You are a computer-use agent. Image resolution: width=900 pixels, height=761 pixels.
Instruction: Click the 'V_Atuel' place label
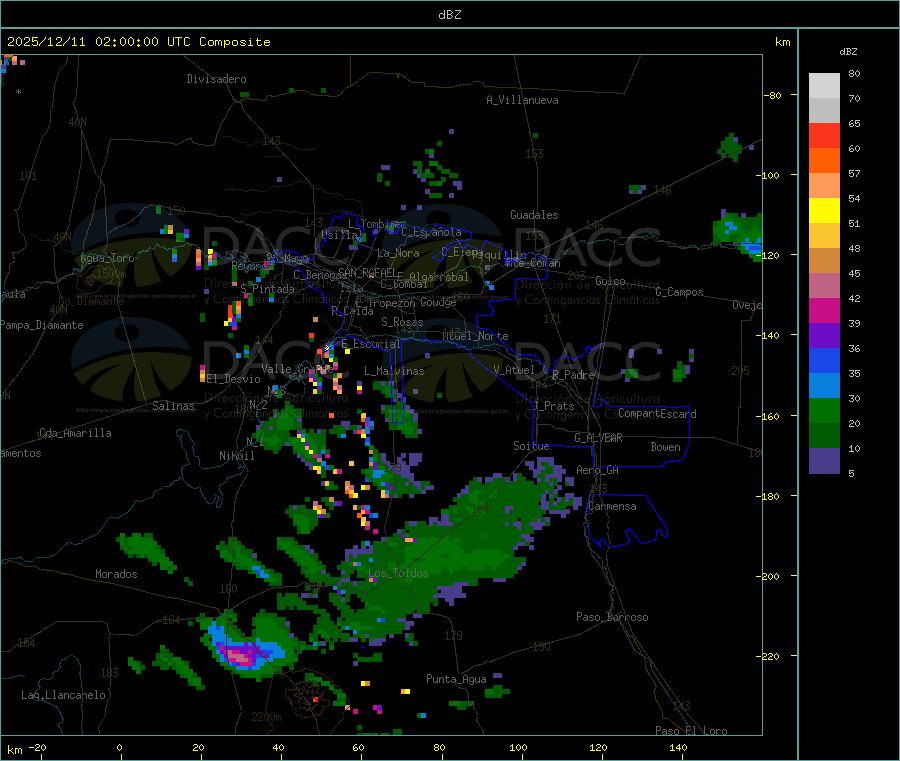tap(514, 370)
